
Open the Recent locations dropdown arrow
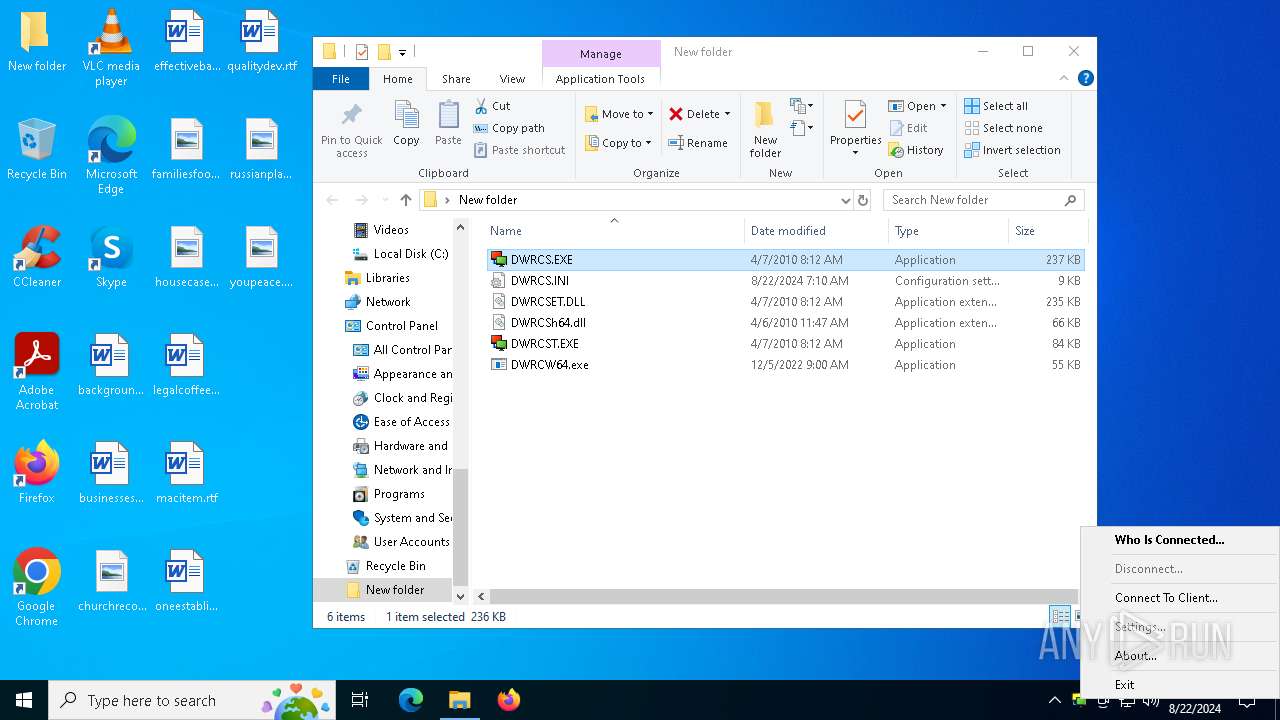[383, 200]
